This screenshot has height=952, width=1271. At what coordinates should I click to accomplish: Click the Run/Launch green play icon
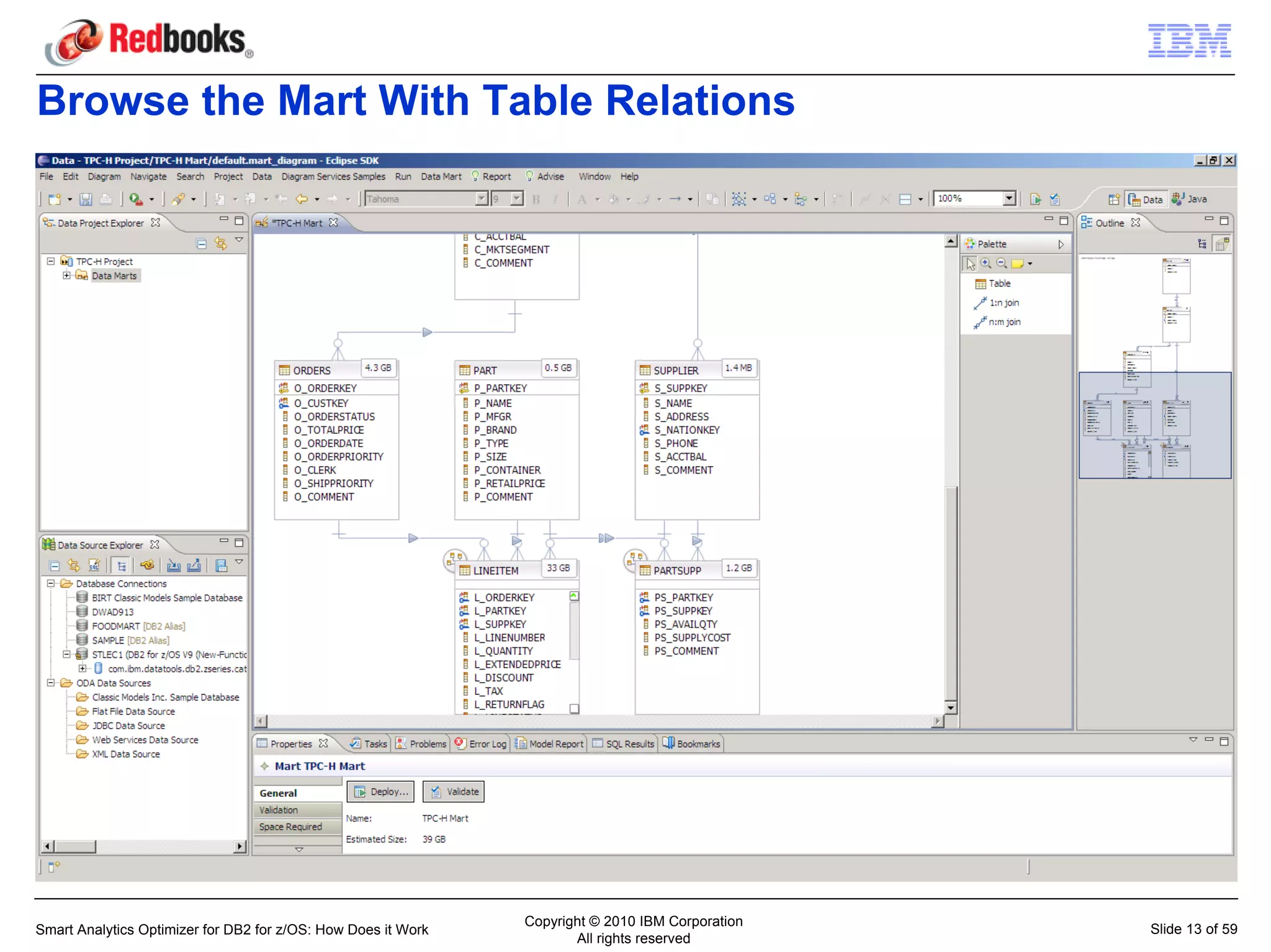click(136, 199)
